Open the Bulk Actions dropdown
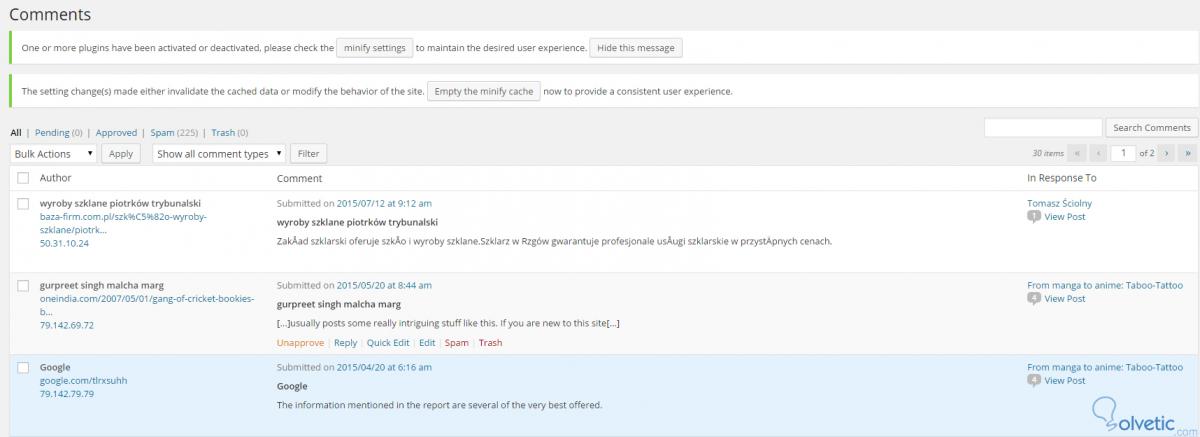Screen dimensions: 1200x437 point(53,154)
